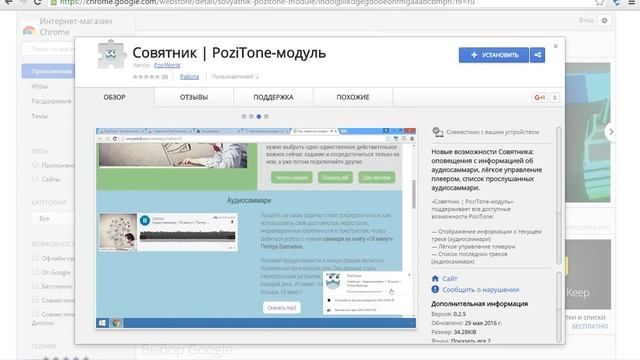Open the Обзор tab
Image resolution: width=640 pixels, height=360 pixels.
114,97
